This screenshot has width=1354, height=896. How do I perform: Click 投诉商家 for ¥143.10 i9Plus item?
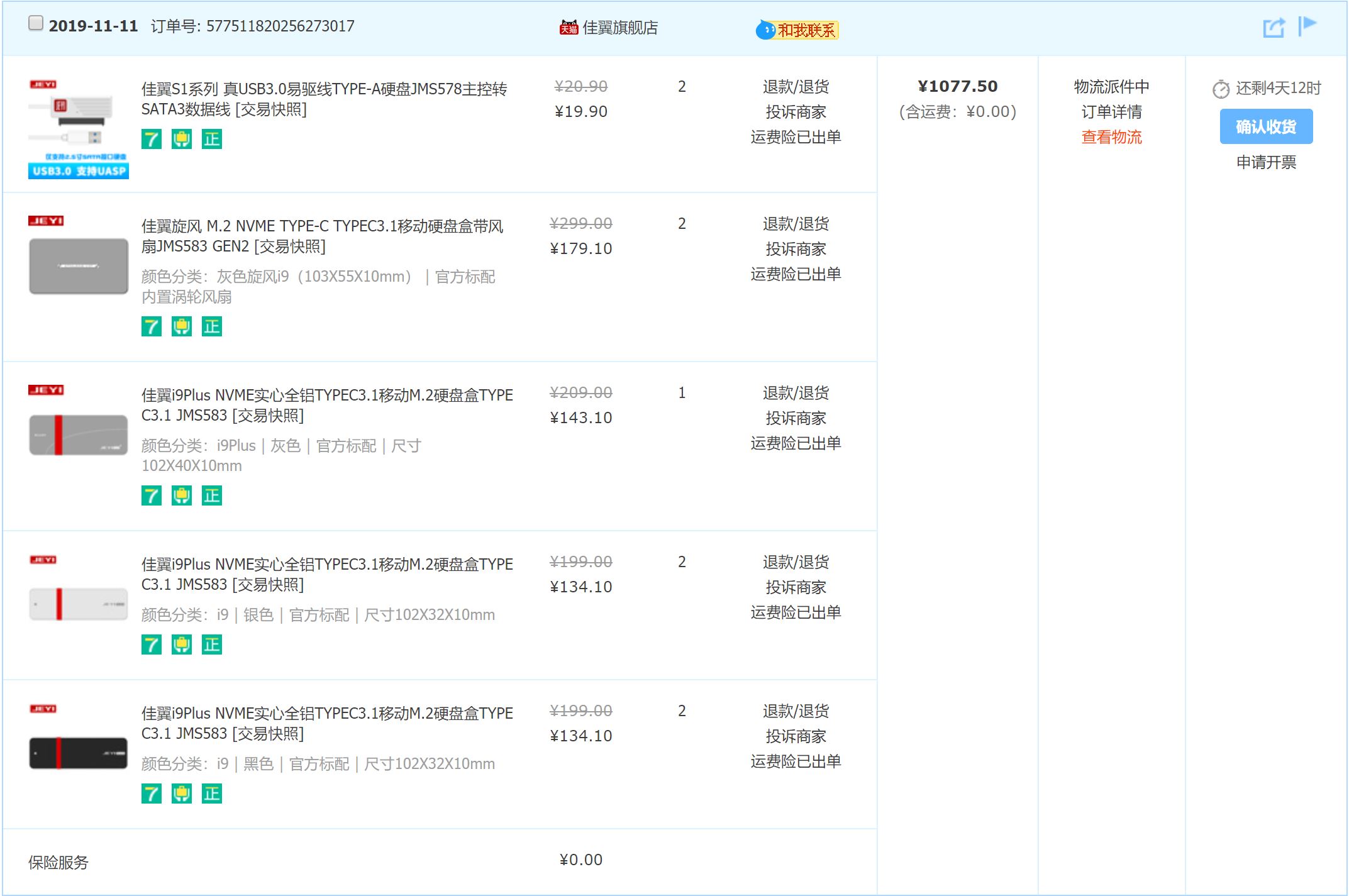pos(796,418)
